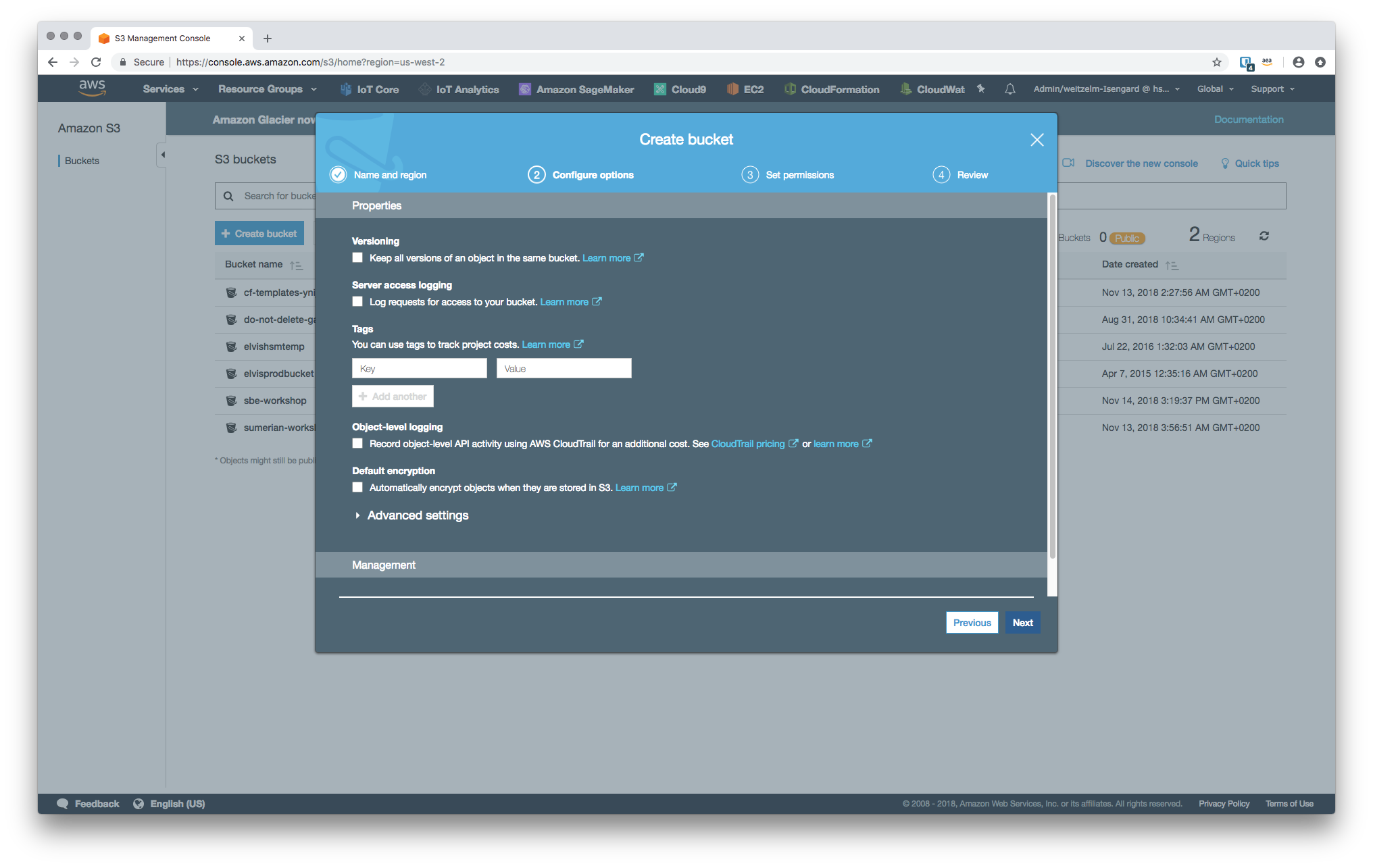Click the dialog vertical scrollbar
1373x868 pixels.
1052,376
